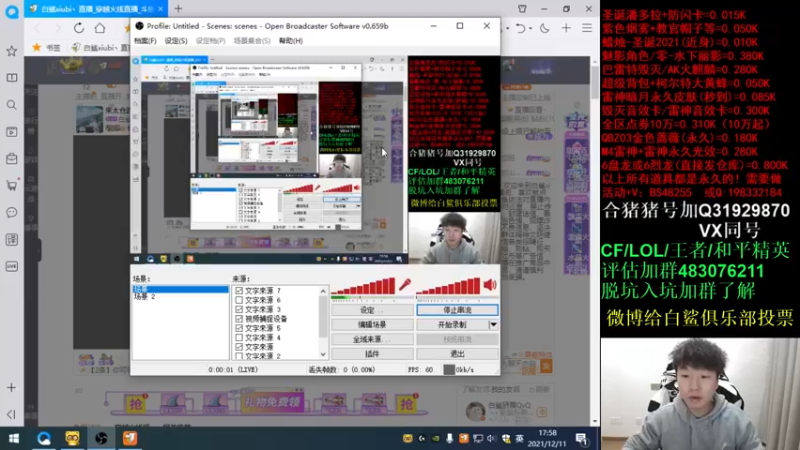
Task: Open the 设定档(P) menu in OBS
Action: (x=211, y=41)
